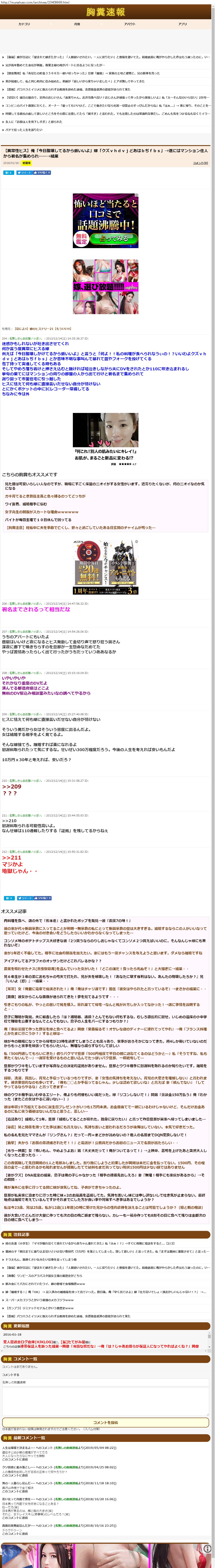Click the article title starting 【異常性ヒス】

pyautogui.click(x=106, y=153)
